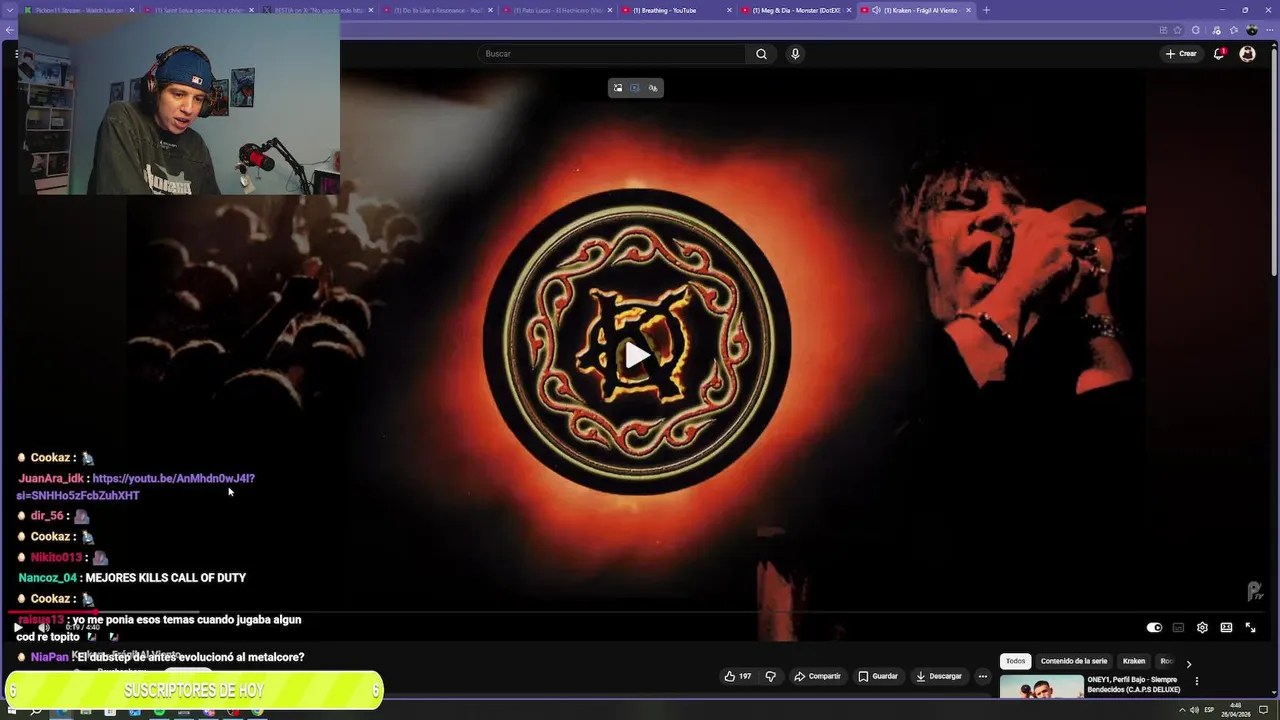Show more filter chips with right arrow
This screenshot has width=1280, height=720.
[x=1188, y=663]
